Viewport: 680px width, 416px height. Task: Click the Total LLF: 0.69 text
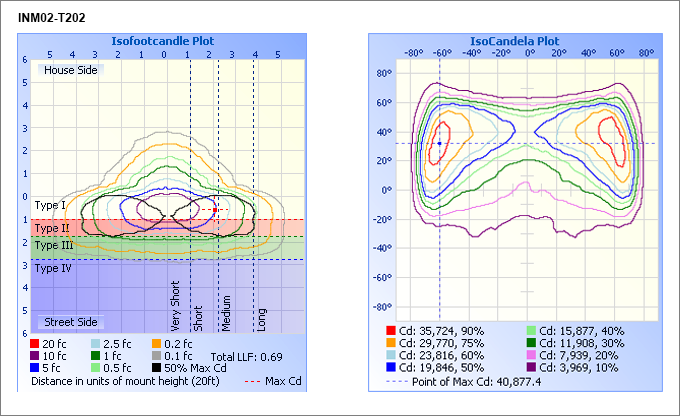(x=246, y=356)
